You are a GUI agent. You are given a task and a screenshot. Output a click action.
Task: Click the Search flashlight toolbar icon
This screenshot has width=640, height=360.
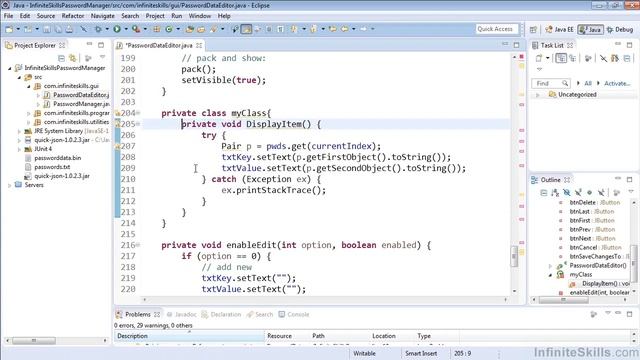[214, 29]
